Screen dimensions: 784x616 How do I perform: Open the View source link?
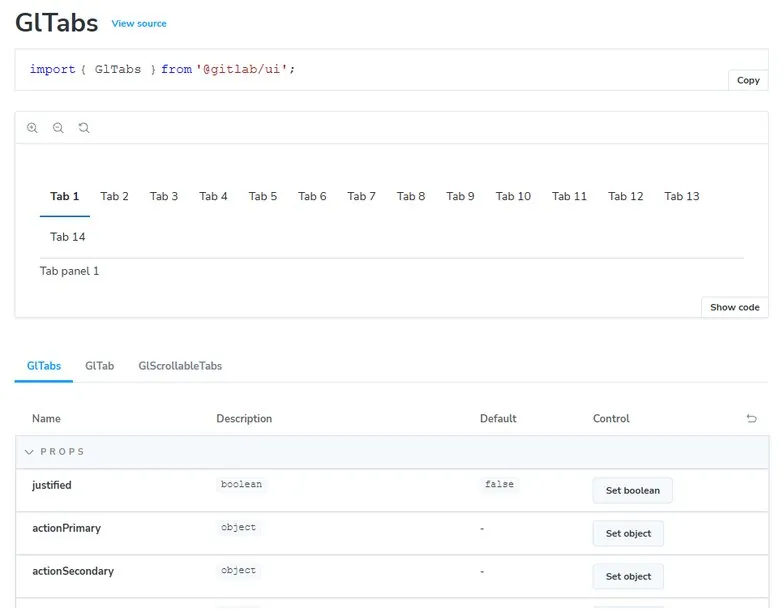pyautogui.click(x=139, y=23)
